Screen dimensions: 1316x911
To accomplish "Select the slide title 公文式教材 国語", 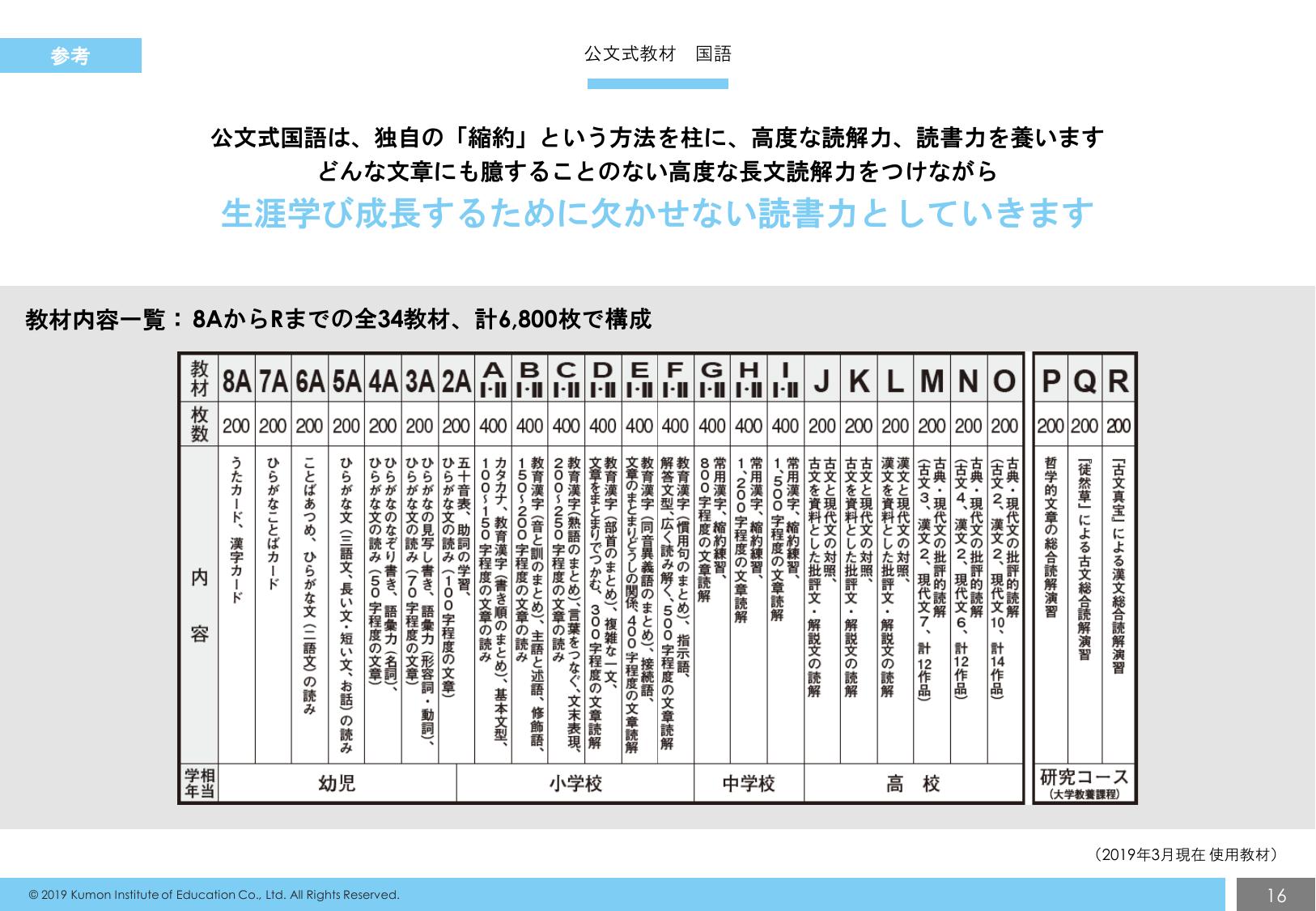I will click(657, 54).
